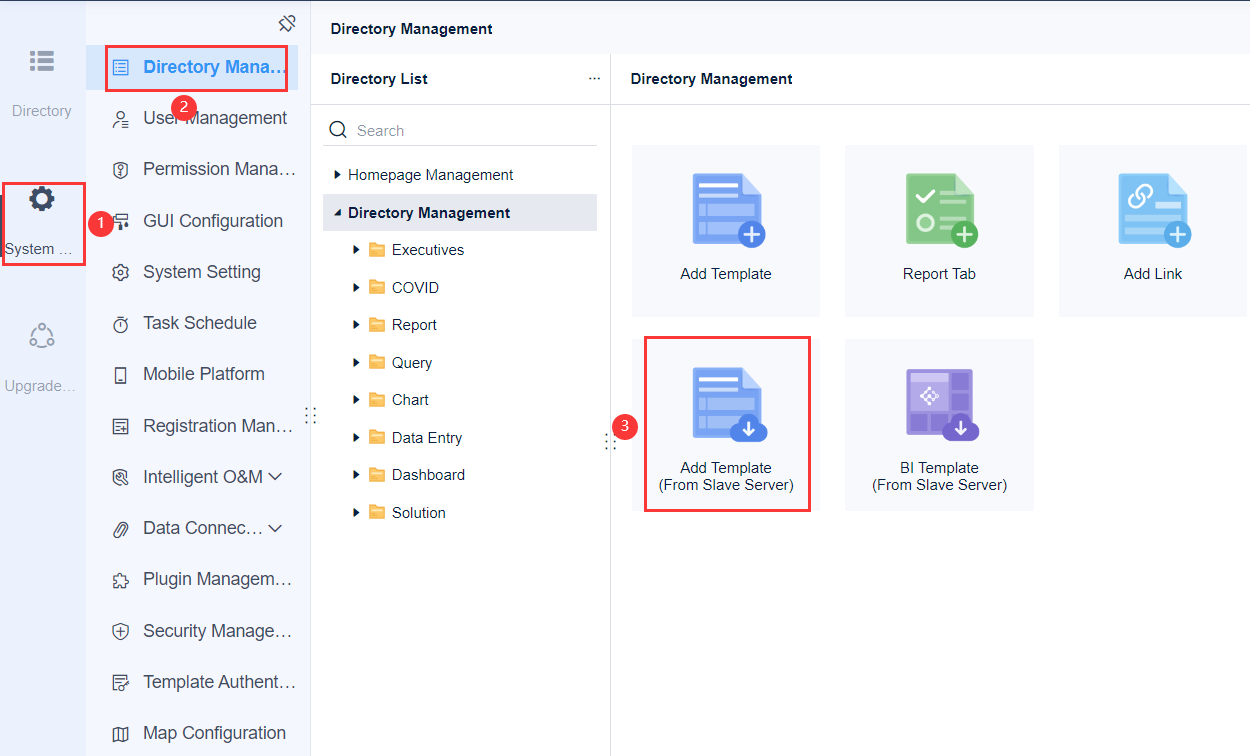
Task: Expand the Homepage Management tree node
Action: [x=339, y=174]
